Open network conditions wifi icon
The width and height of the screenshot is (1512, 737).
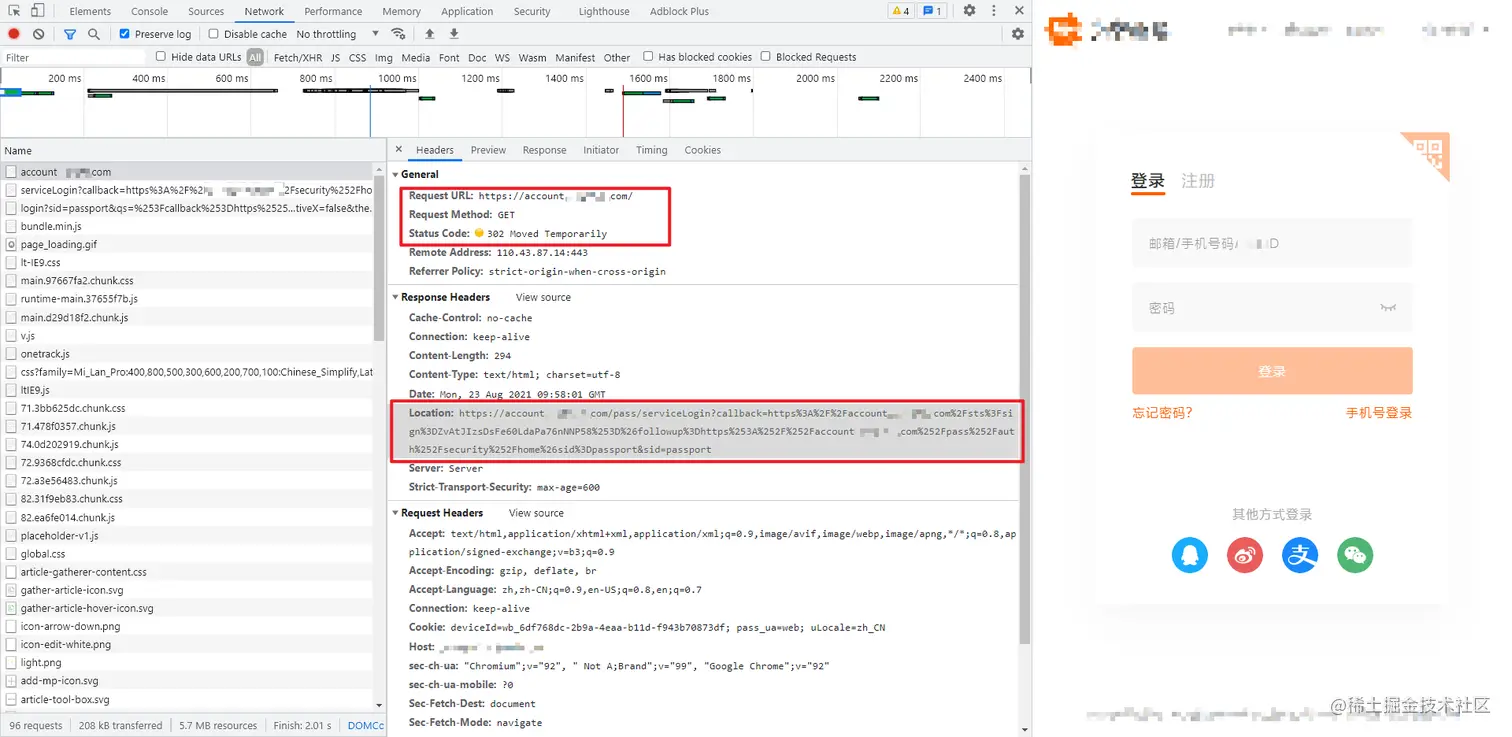coord(398,34)
